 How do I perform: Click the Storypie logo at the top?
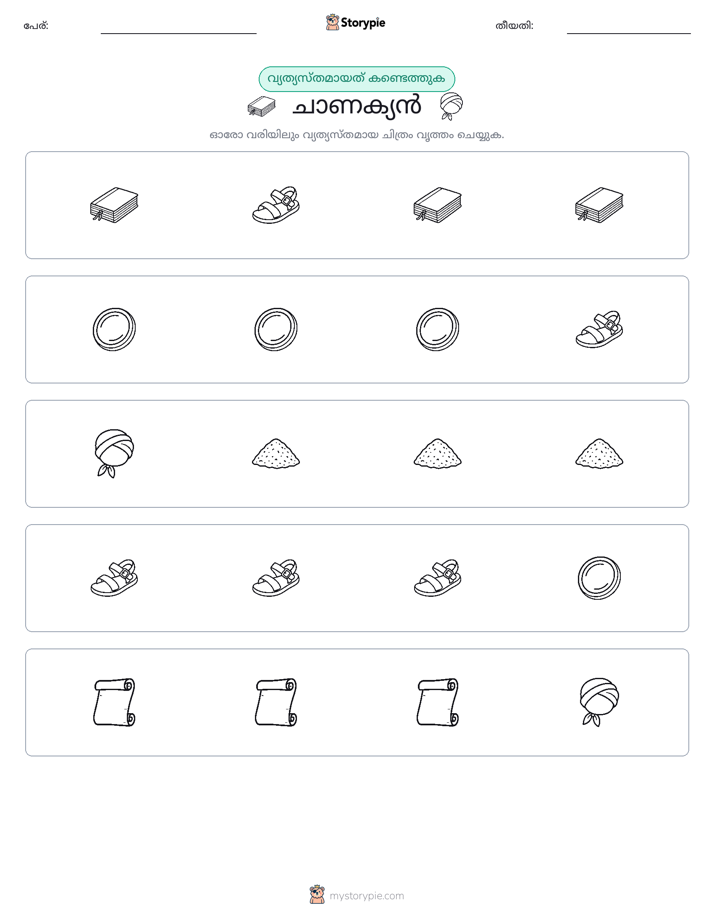(355, 23)
